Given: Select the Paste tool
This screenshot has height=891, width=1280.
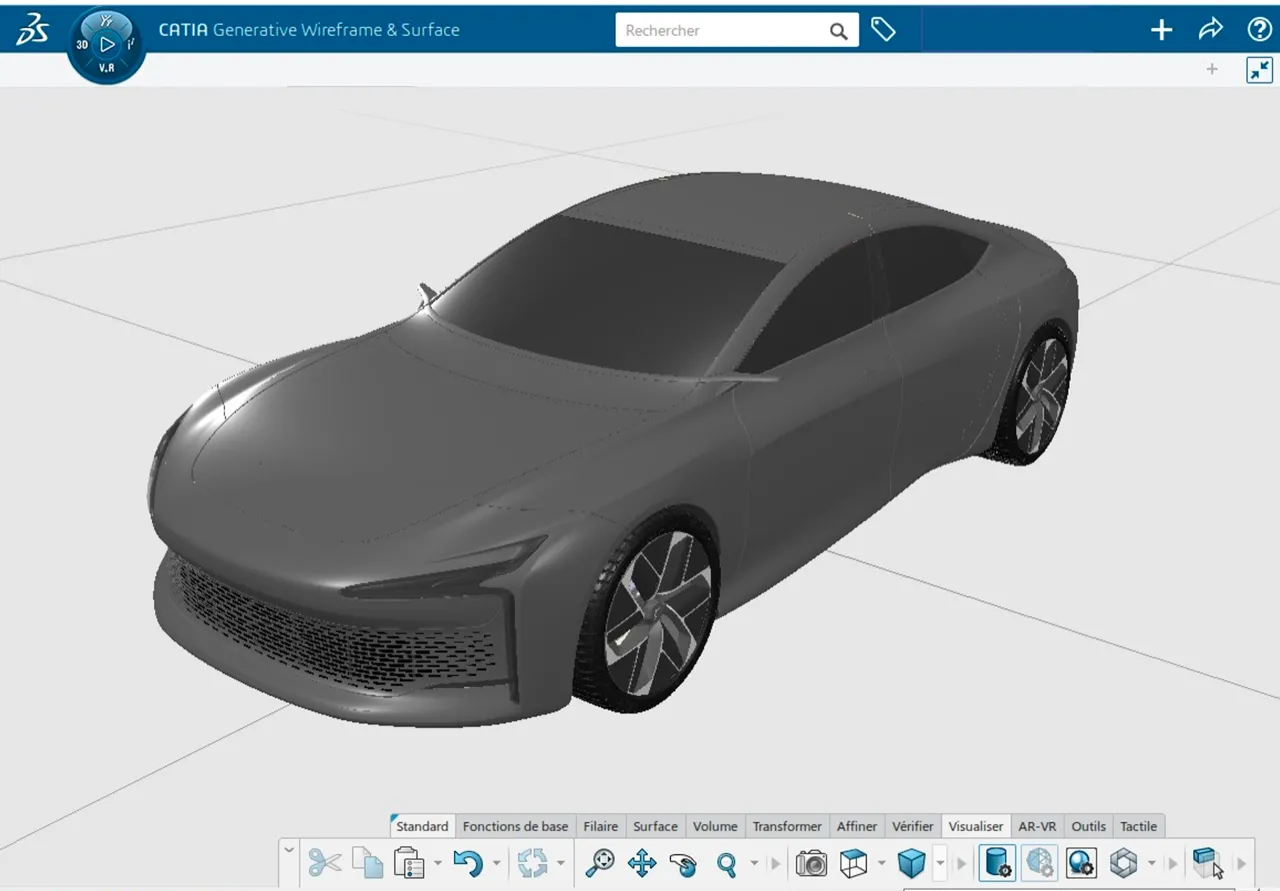Looking at the screenshot, I should [408, 862].
